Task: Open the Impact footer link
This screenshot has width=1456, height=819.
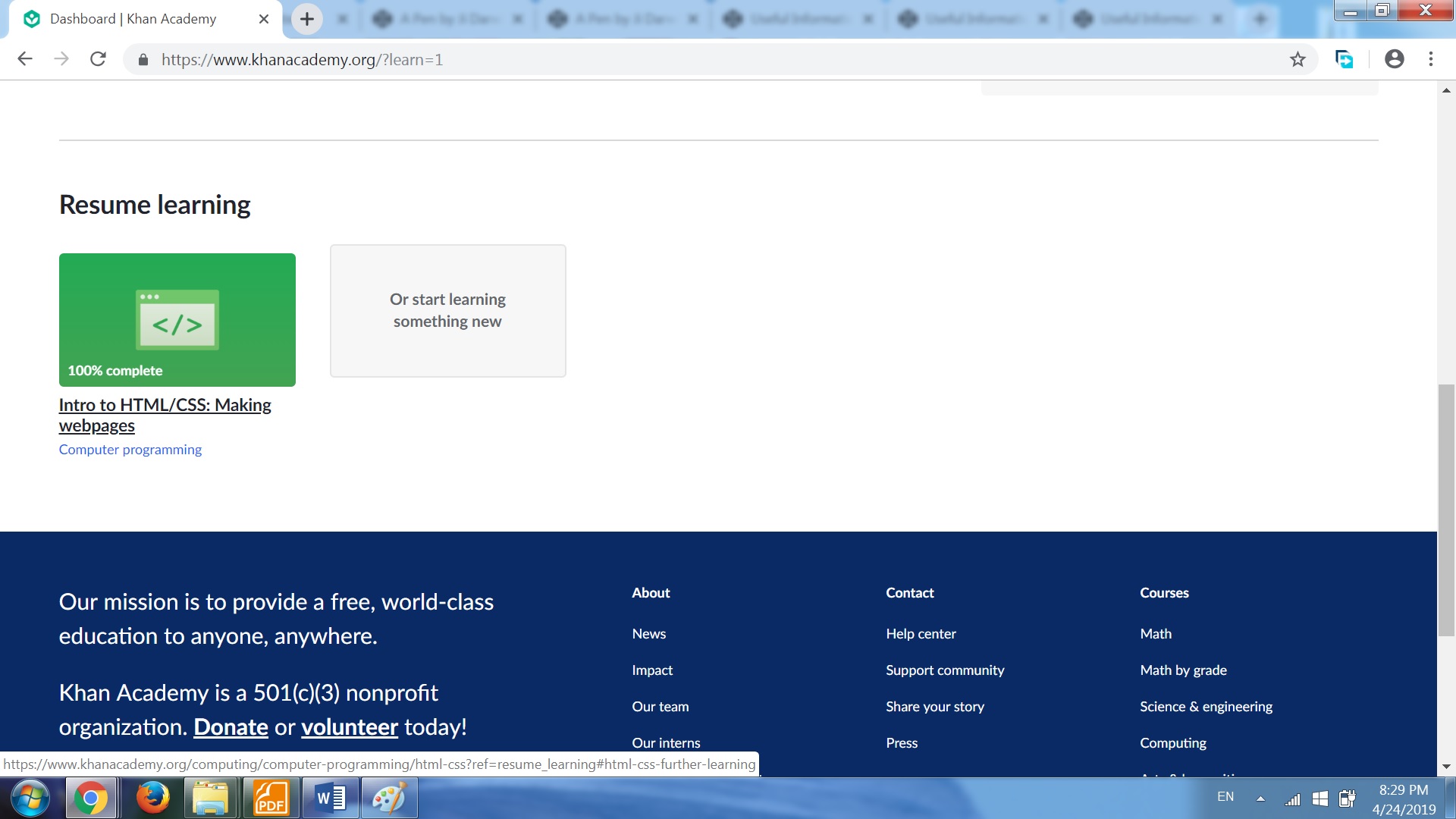Action: [x=652, y=670]
